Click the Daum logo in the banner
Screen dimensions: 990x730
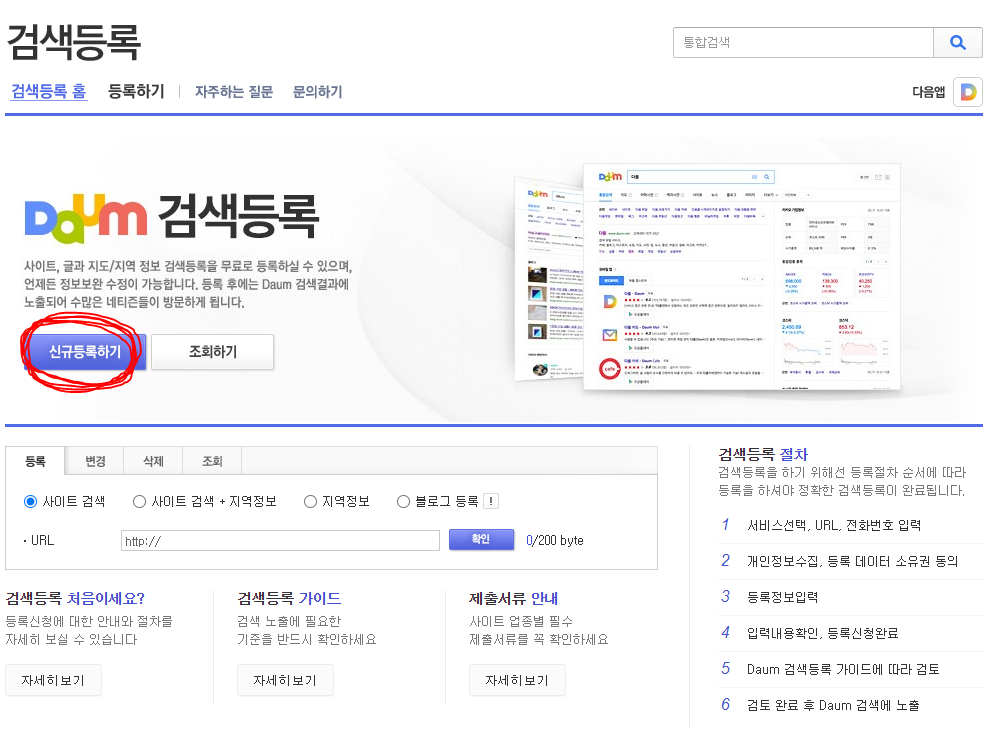[86, 220]
